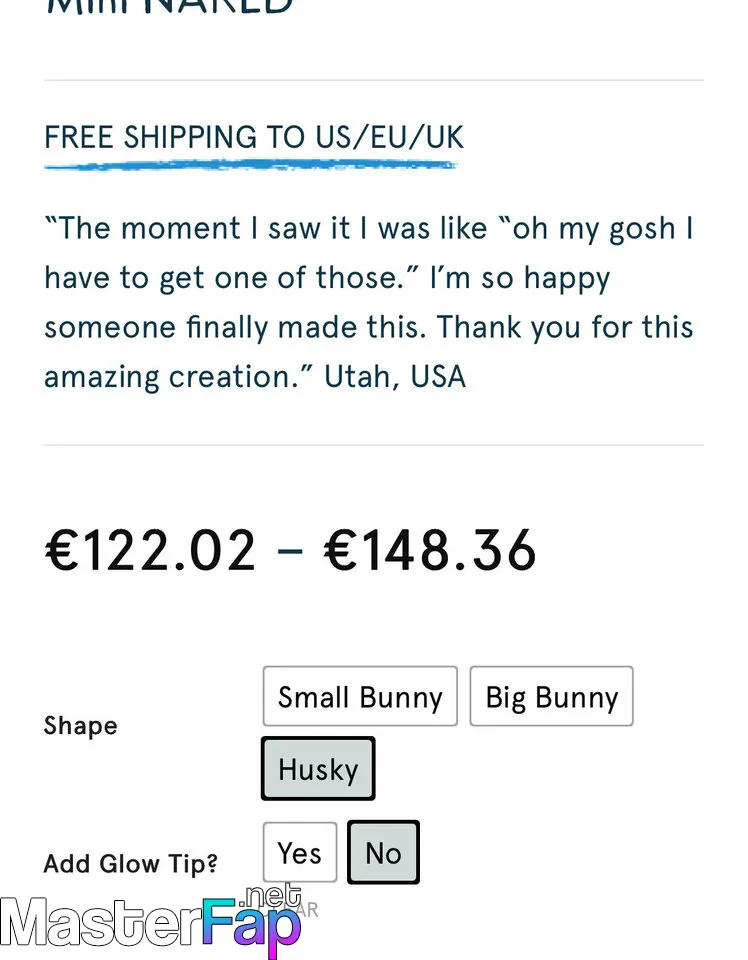Click the Add Glow Tip? label
This screenshot has height=960, width=748.
tap(130, 863)
